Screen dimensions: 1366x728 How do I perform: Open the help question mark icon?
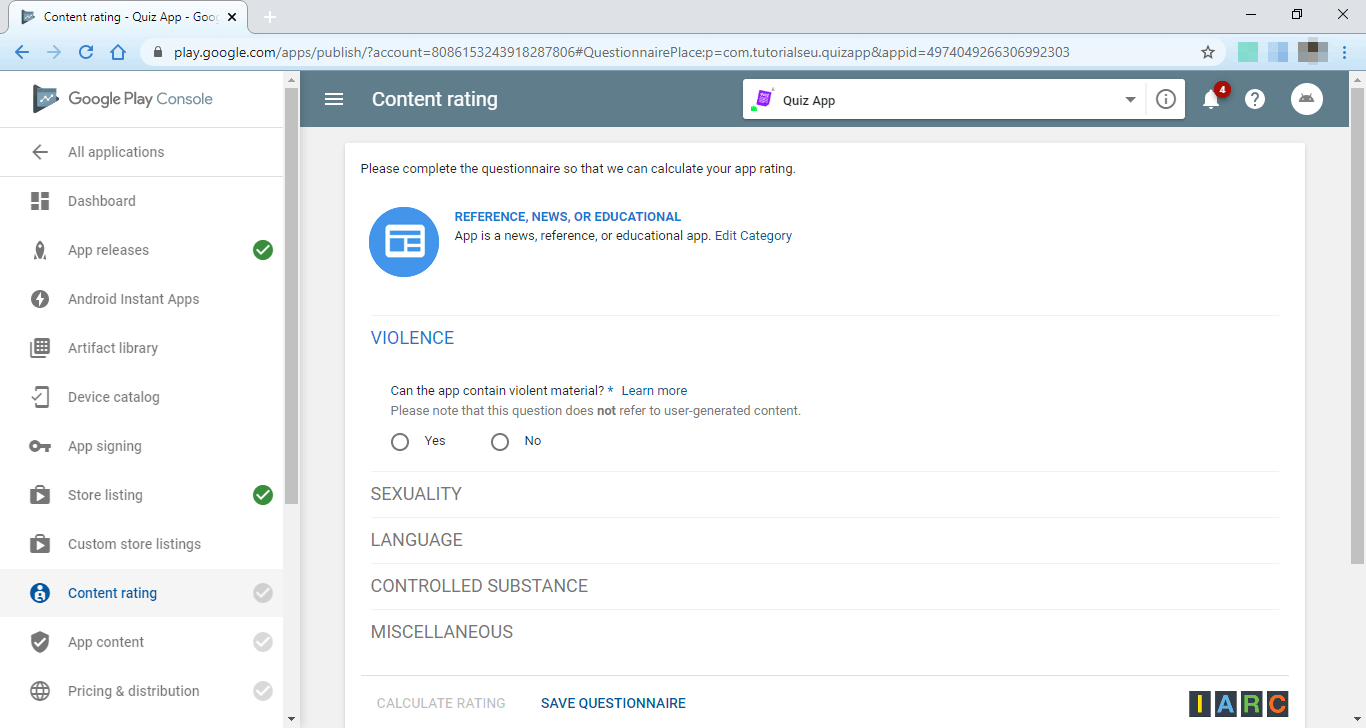coord(1255,99)
